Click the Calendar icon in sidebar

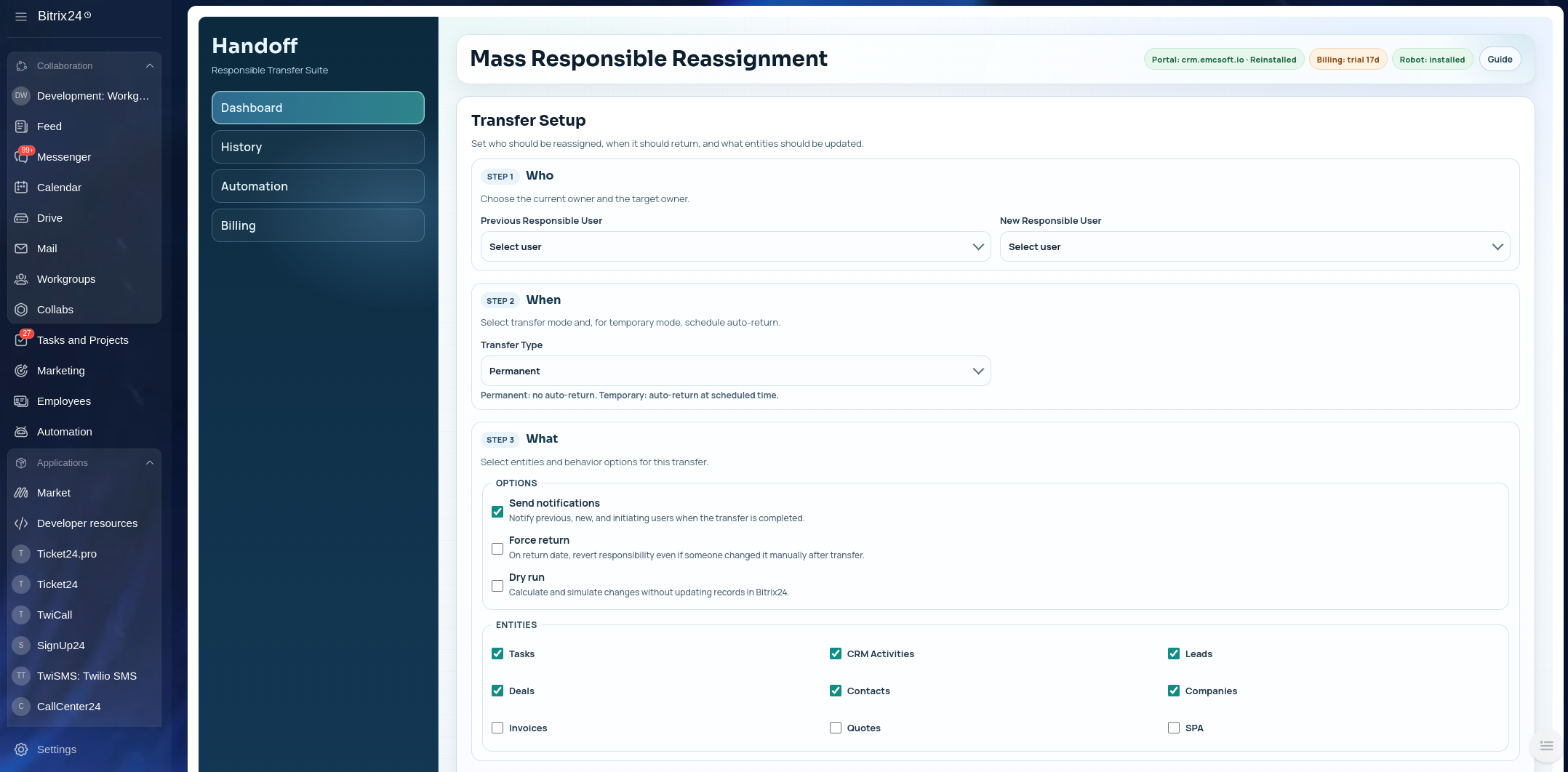click(21, 188)
